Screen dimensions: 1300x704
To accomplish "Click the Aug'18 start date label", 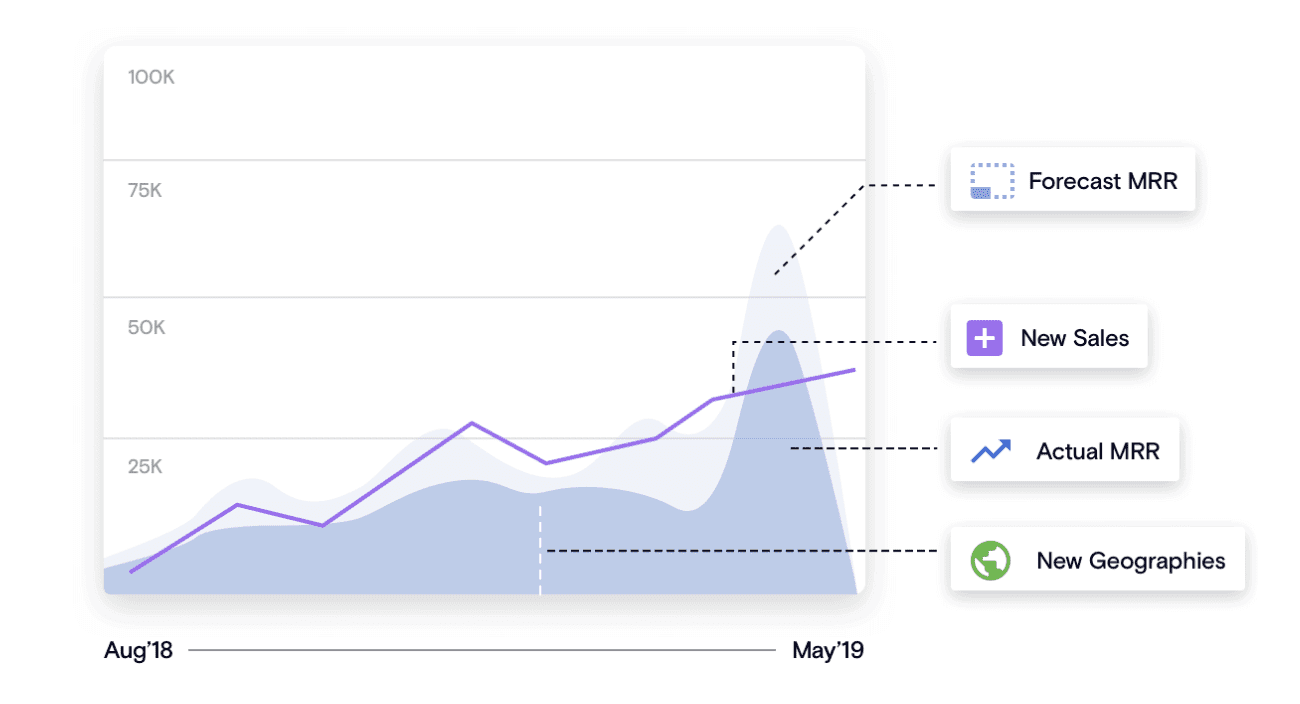I will point(138,651).
